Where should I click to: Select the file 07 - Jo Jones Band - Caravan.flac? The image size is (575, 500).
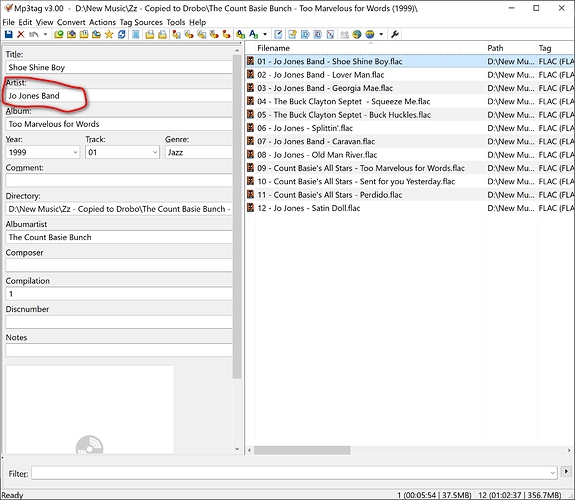[x=316, y=142]
